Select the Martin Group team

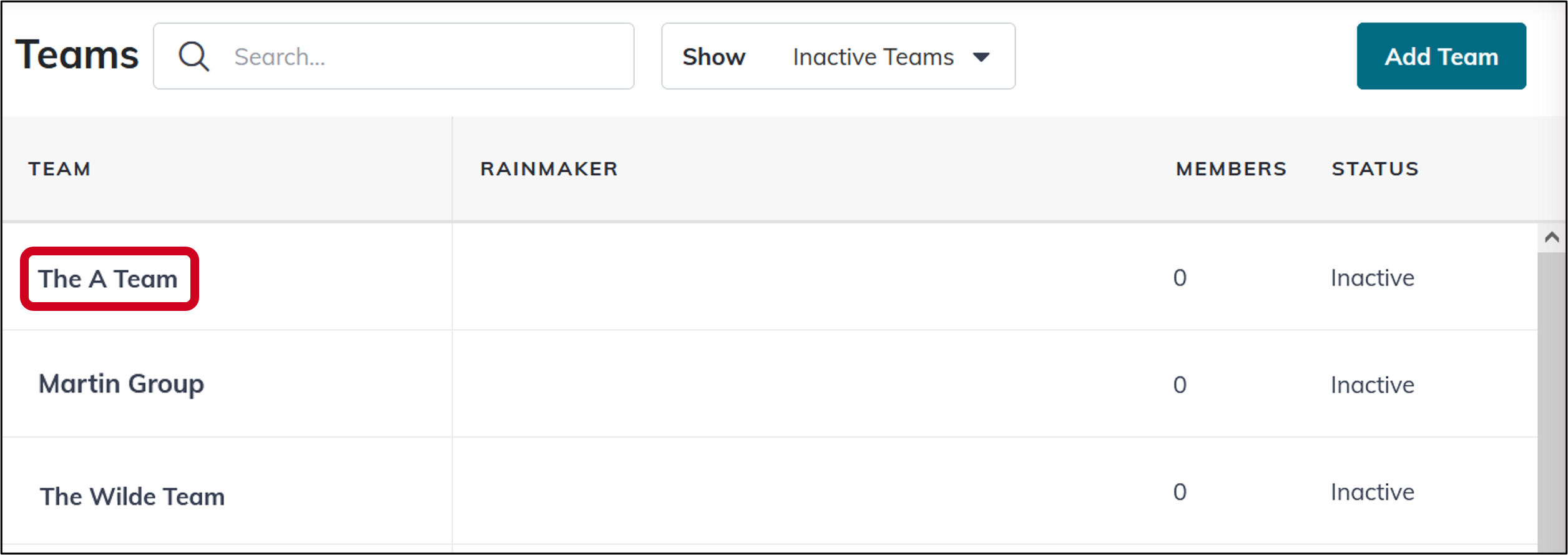pyautogui.click(x=122, y=385)
